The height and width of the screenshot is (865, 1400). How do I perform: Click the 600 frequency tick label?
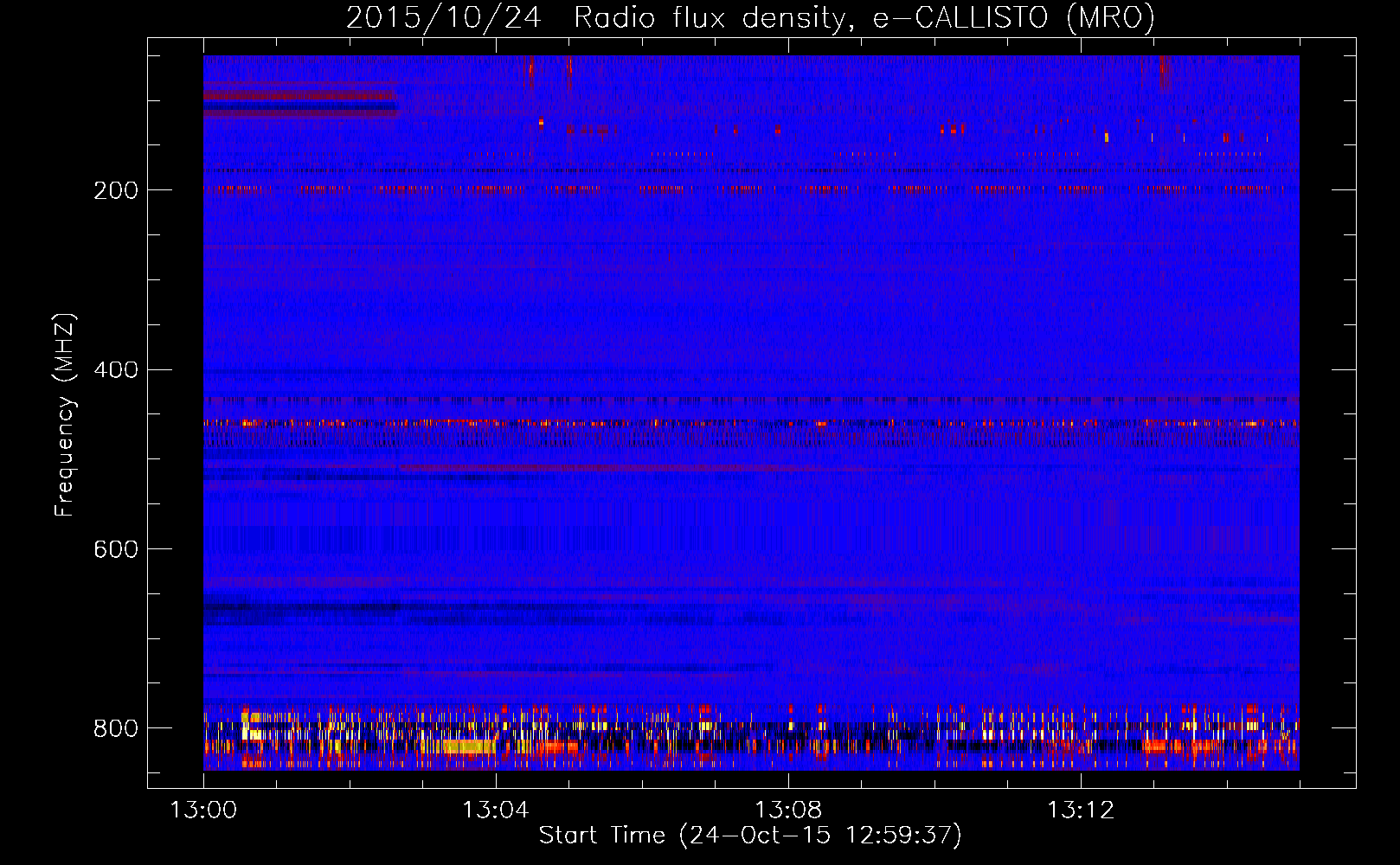(116, 550)
